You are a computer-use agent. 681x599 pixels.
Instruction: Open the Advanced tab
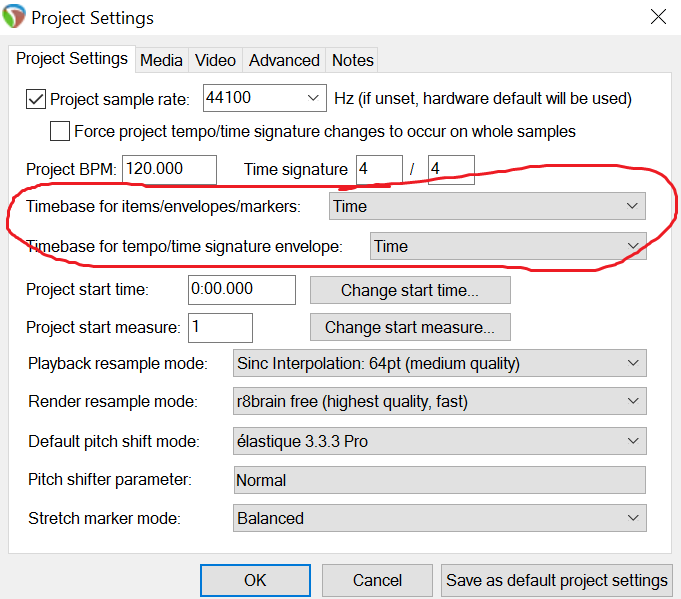(x=284, y=60)
